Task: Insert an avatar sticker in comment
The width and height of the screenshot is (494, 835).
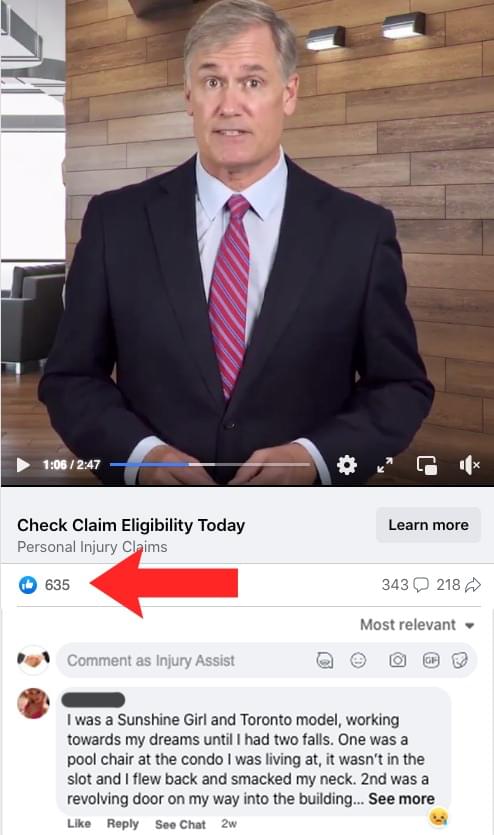Action: pyautogui.click(x=325, y=660)
